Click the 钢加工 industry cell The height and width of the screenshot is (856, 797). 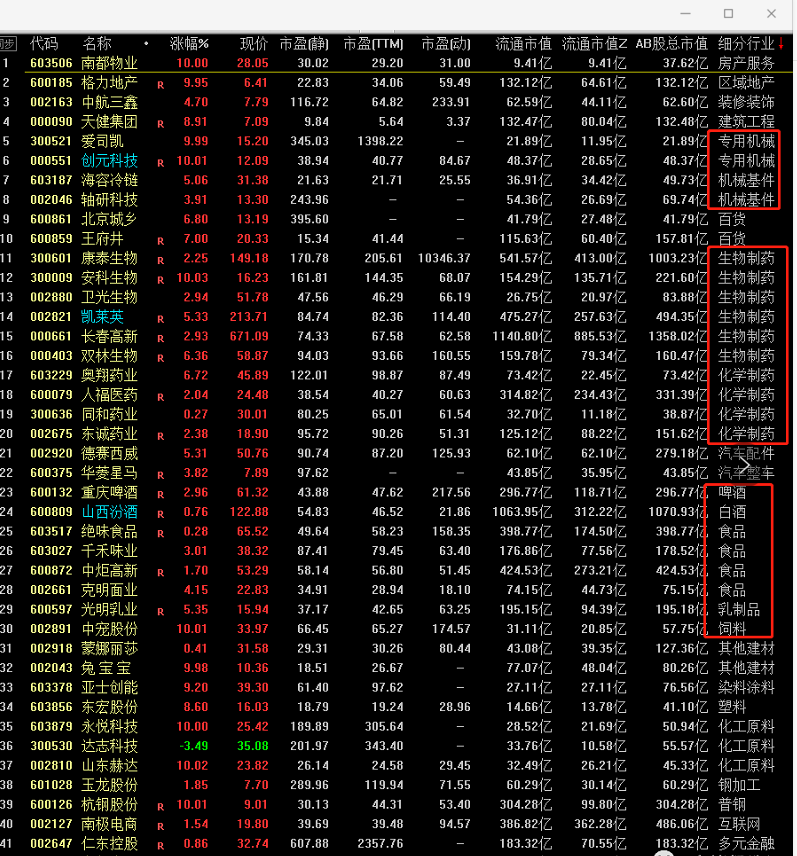(x=739, y=786)
